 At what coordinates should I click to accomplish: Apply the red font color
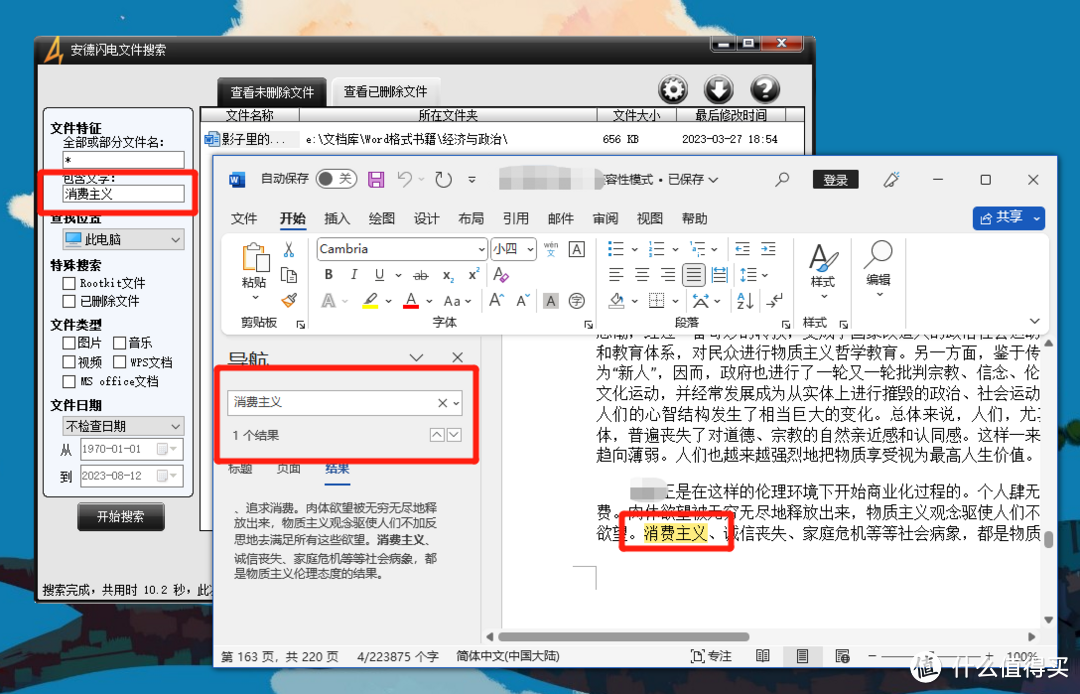pos(411,301)
